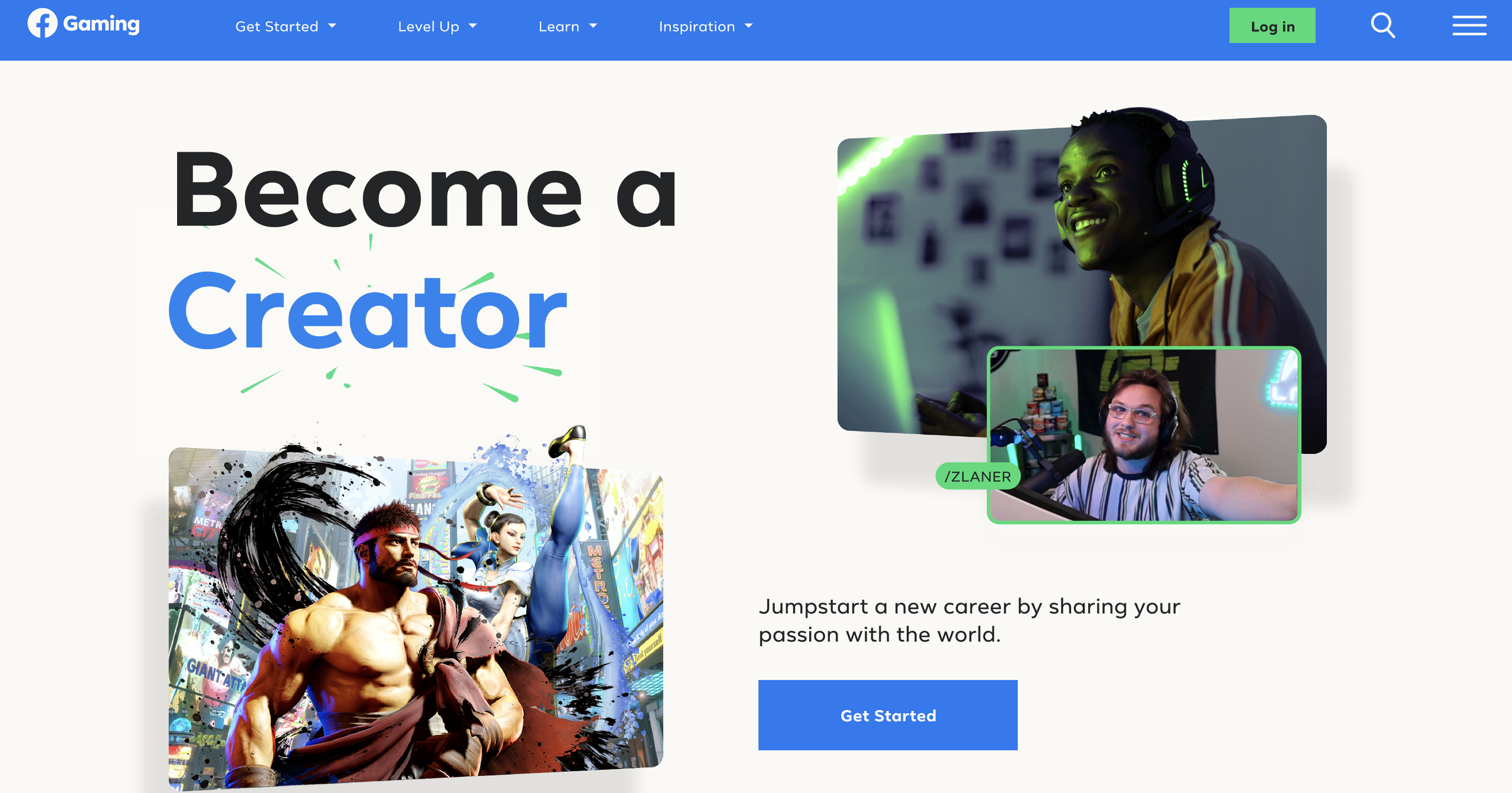Viewport: 1512px width, 793px height.
Task: Click the Jumpstart a new career tagline
Action: [x=969, y=620]
